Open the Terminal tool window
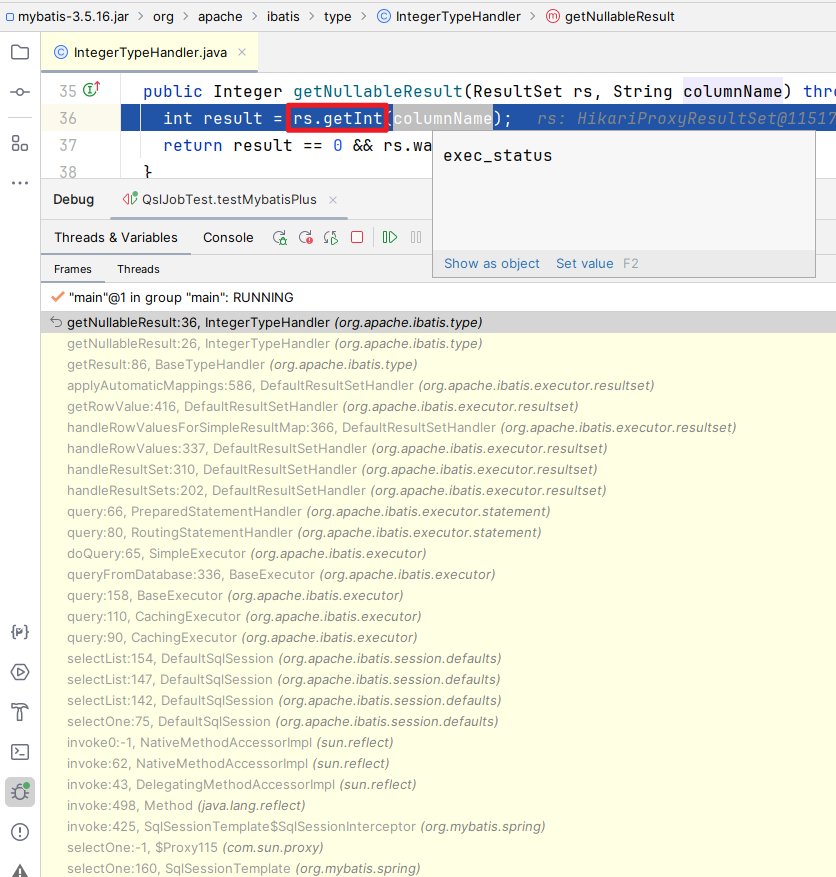Viewport: 836px width, 877px height. click(20, 752)
